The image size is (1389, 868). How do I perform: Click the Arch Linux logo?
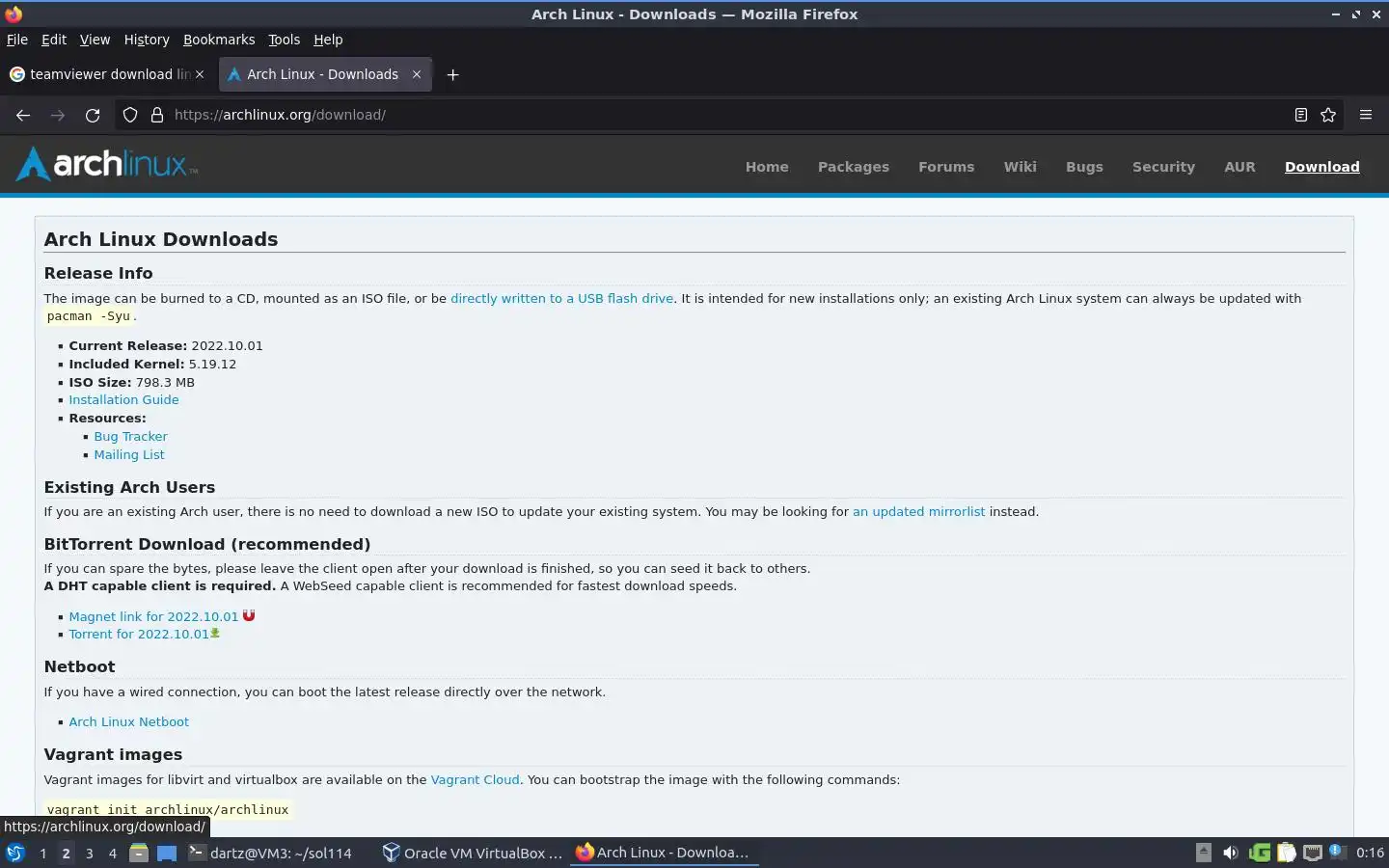107,165
